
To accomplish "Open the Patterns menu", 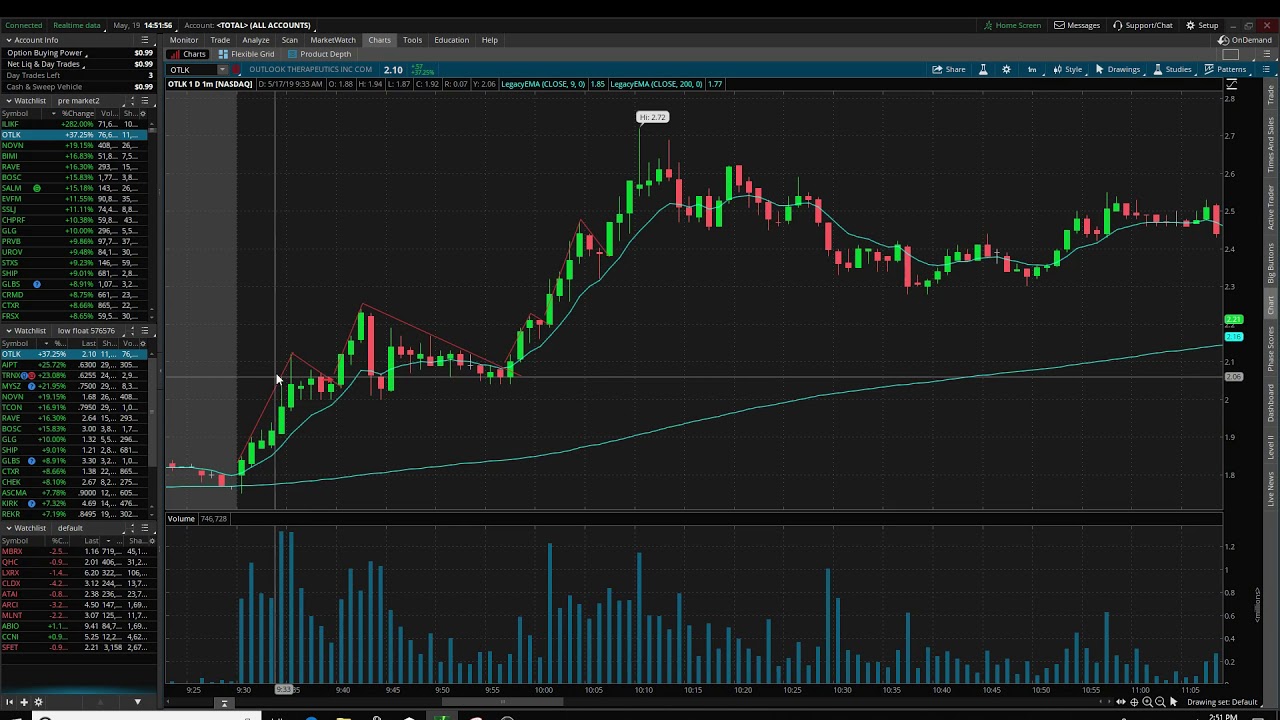I will click(1225, 69).
